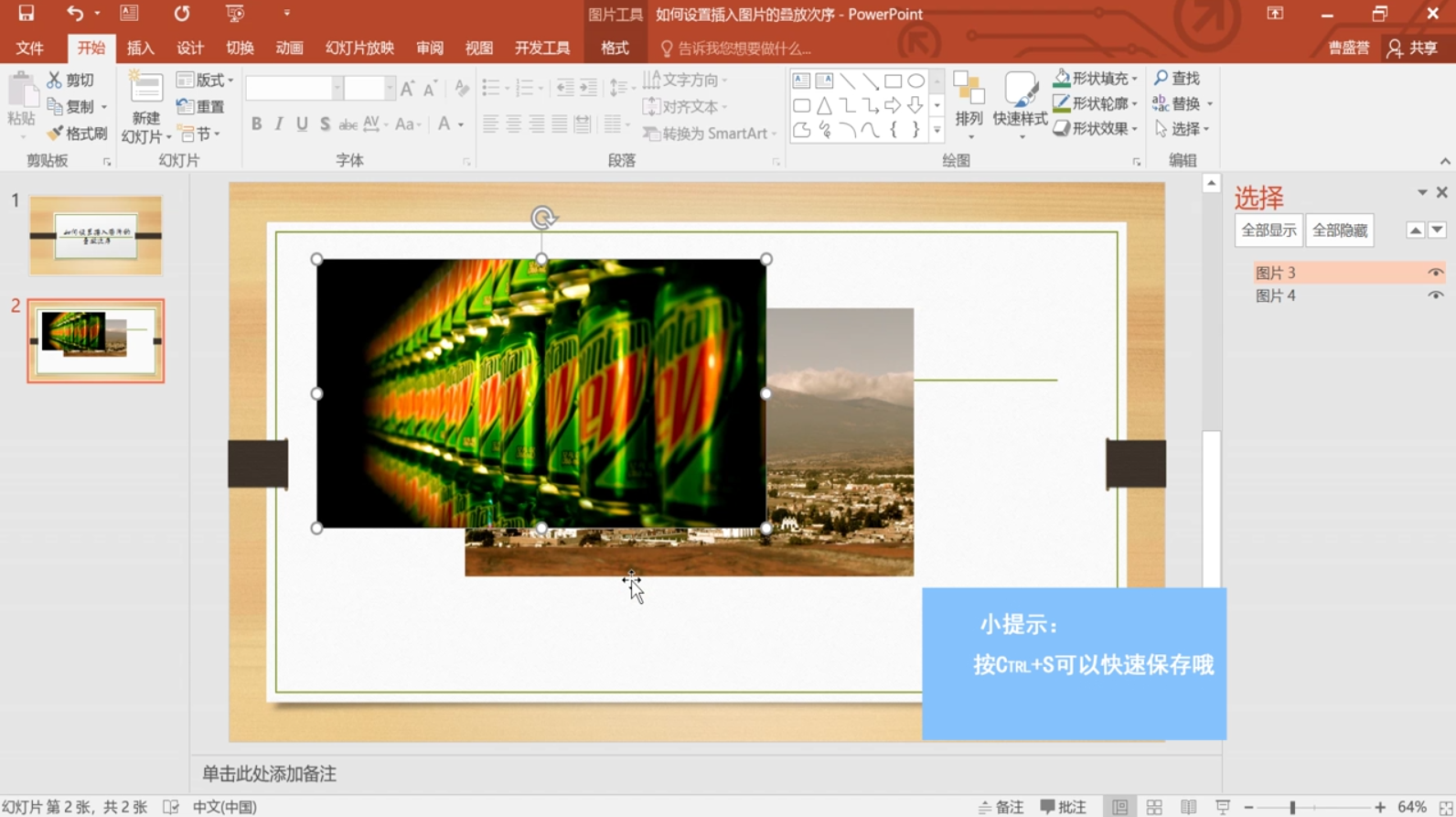Open 快速样式 quick styles

tap(1021, 105)
